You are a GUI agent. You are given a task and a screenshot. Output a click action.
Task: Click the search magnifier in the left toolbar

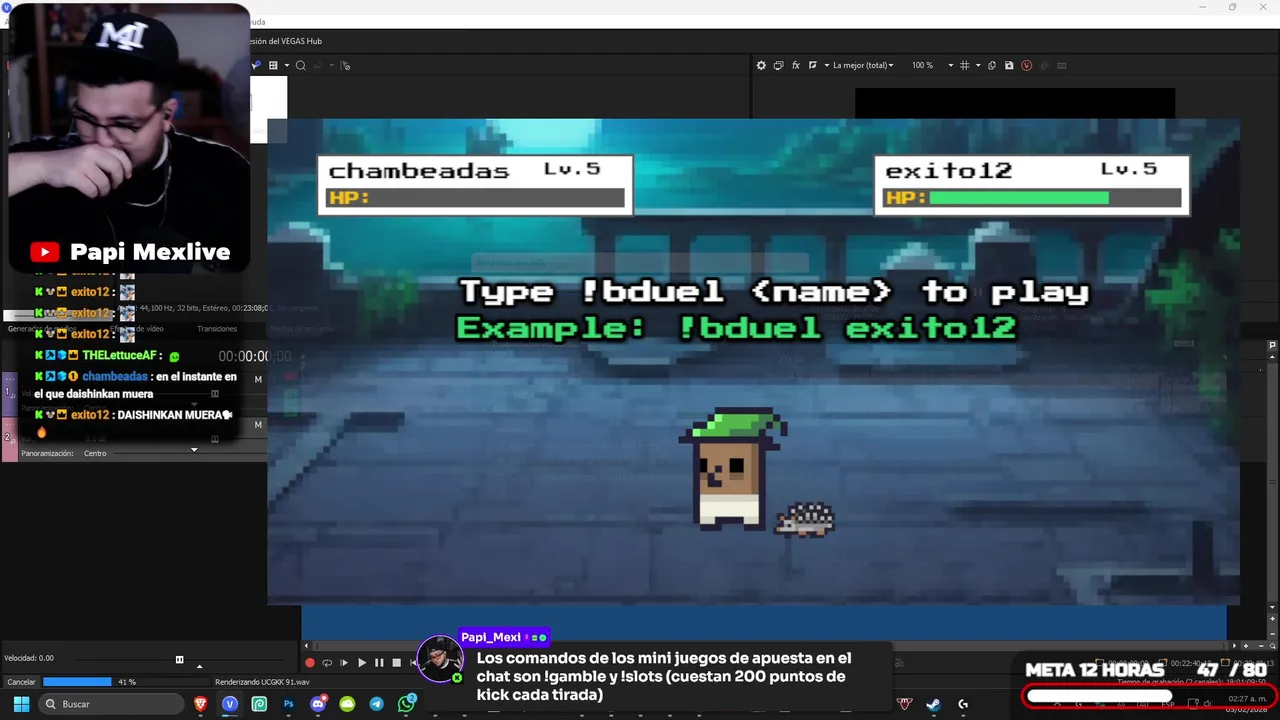(300, 65)
